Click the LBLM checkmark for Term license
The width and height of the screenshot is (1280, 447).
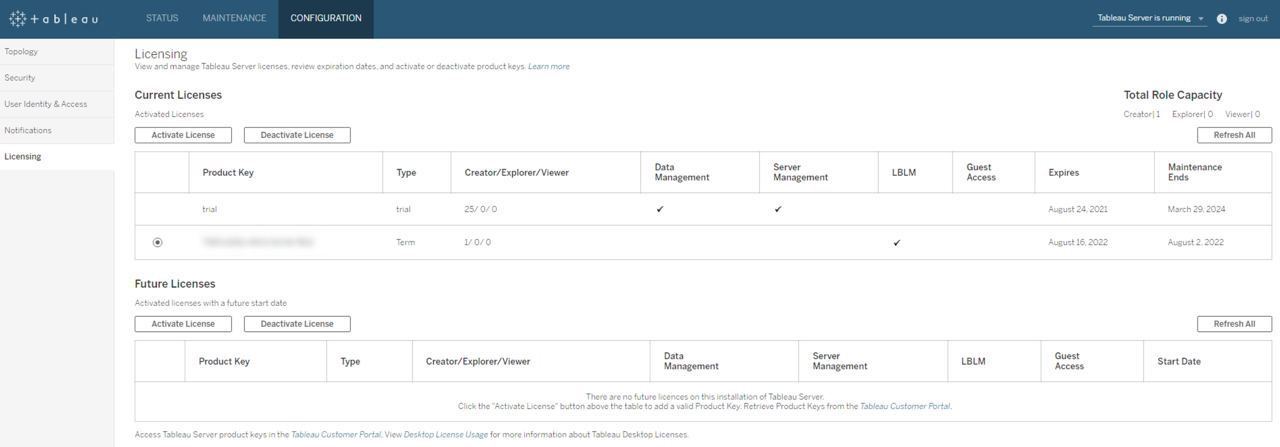pyautogui.click(x=897, y=242)
